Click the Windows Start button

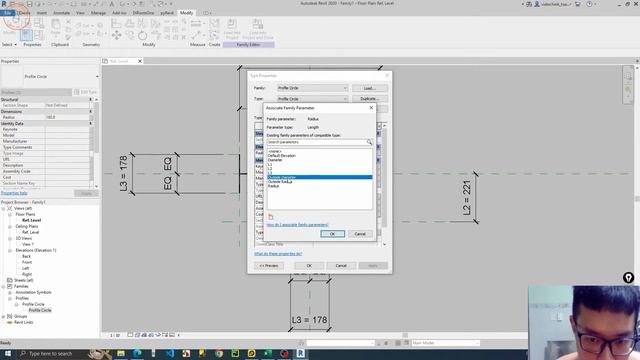[x=7, y=353]
